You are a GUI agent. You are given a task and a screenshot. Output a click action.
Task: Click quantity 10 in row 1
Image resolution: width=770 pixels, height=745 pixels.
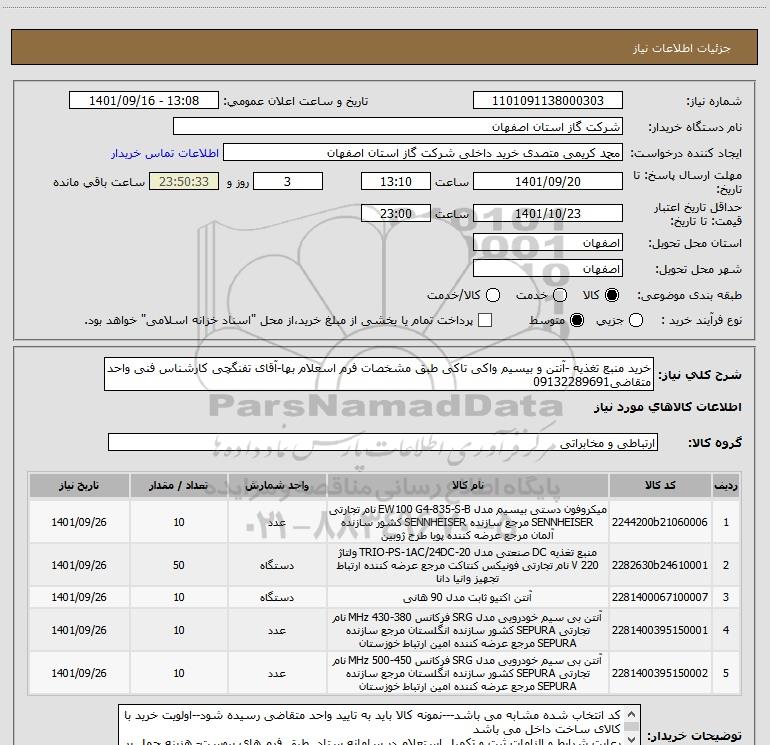(x=178, y=522)
